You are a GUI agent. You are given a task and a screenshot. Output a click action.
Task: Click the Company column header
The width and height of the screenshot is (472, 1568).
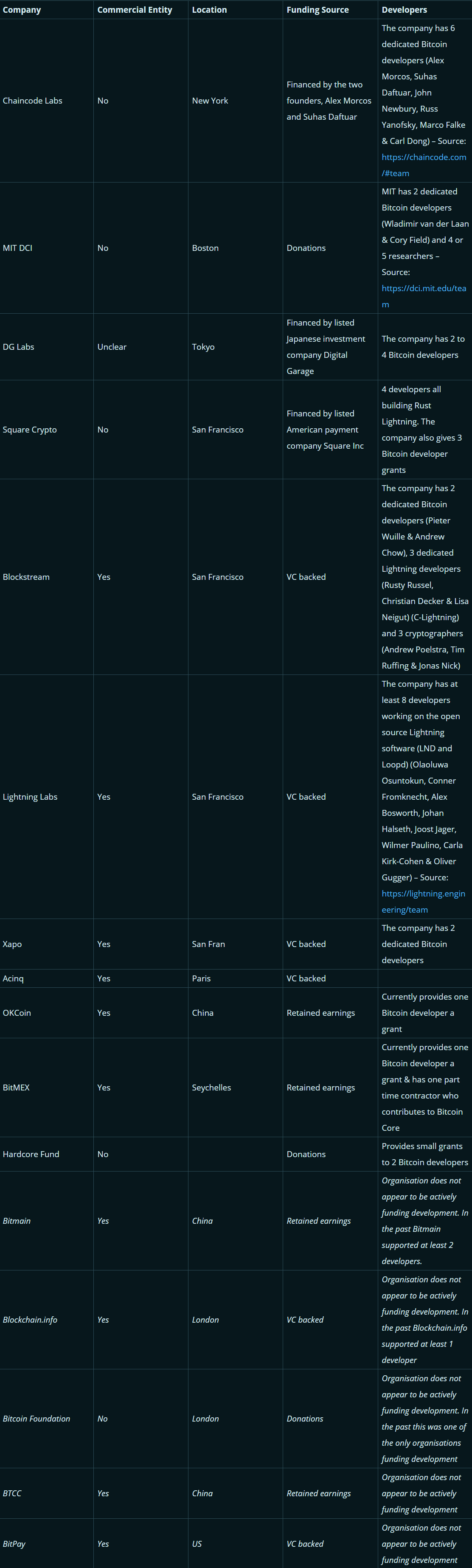tap(22, 10)
